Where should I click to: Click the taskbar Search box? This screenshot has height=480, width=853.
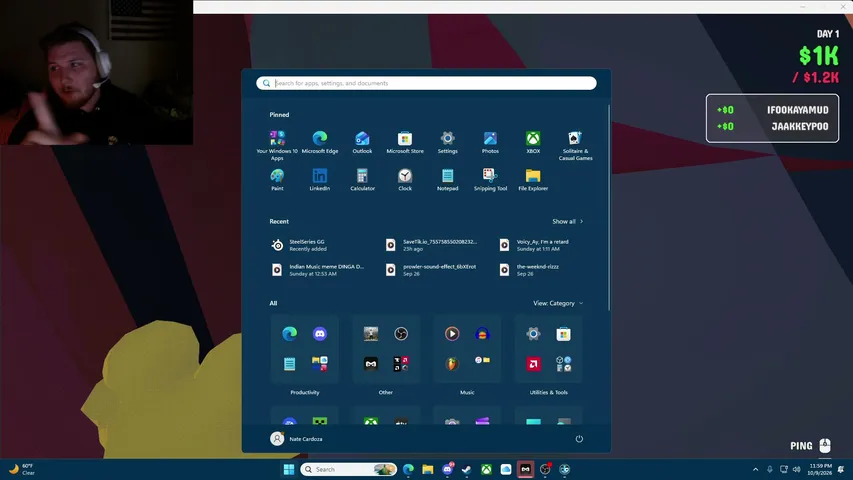pos(349,469)
